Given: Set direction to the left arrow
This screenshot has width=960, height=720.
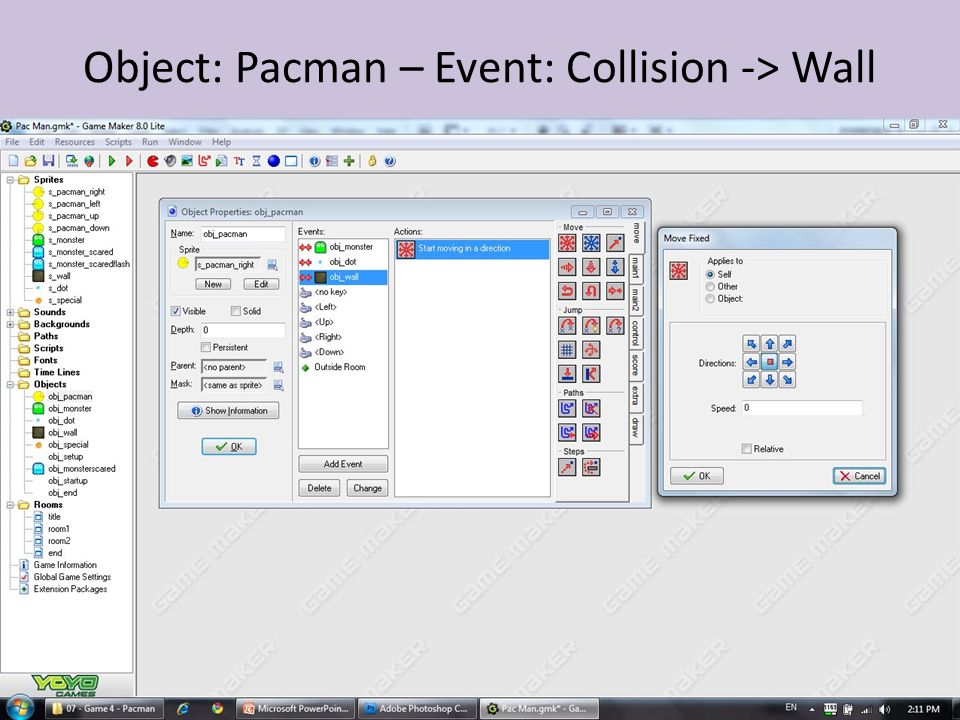Looking at the screenshot, I should pos(751,362).
